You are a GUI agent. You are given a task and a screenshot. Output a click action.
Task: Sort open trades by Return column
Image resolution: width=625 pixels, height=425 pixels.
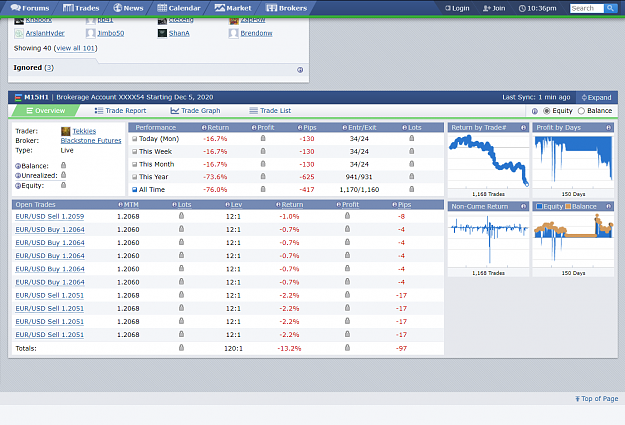(x=292, y=205)
